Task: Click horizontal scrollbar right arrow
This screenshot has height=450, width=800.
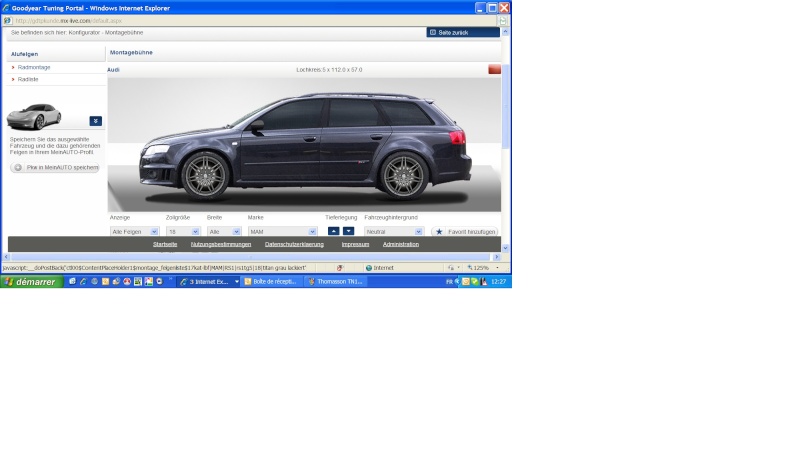Action: [x=496, y=257]
